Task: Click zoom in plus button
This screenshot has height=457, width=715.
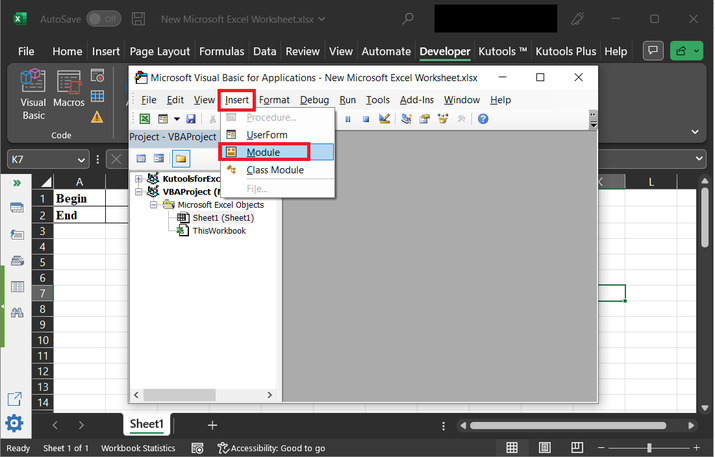Action: point(696,448)
